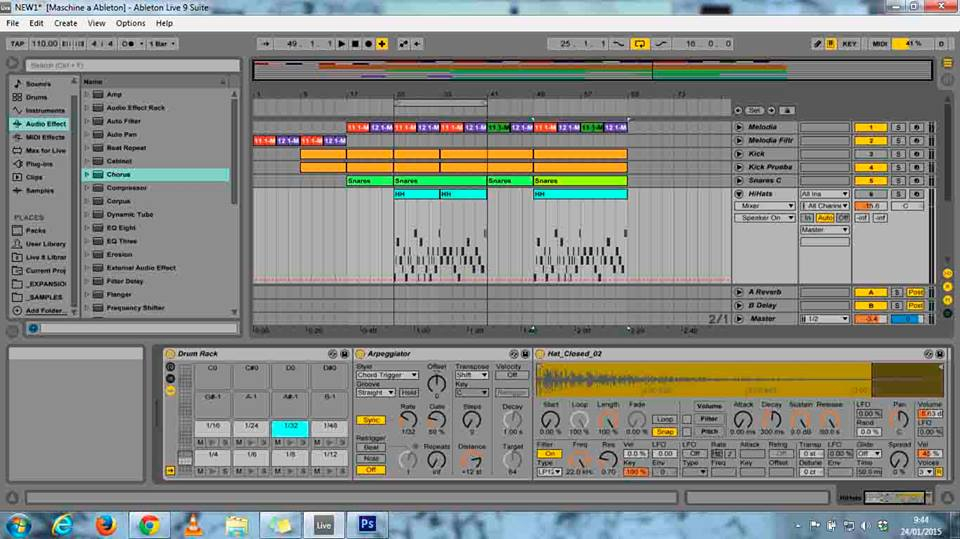Toggle Snap button in Hat_Closed_02
960x539 pixels.
tap(665, 432)
